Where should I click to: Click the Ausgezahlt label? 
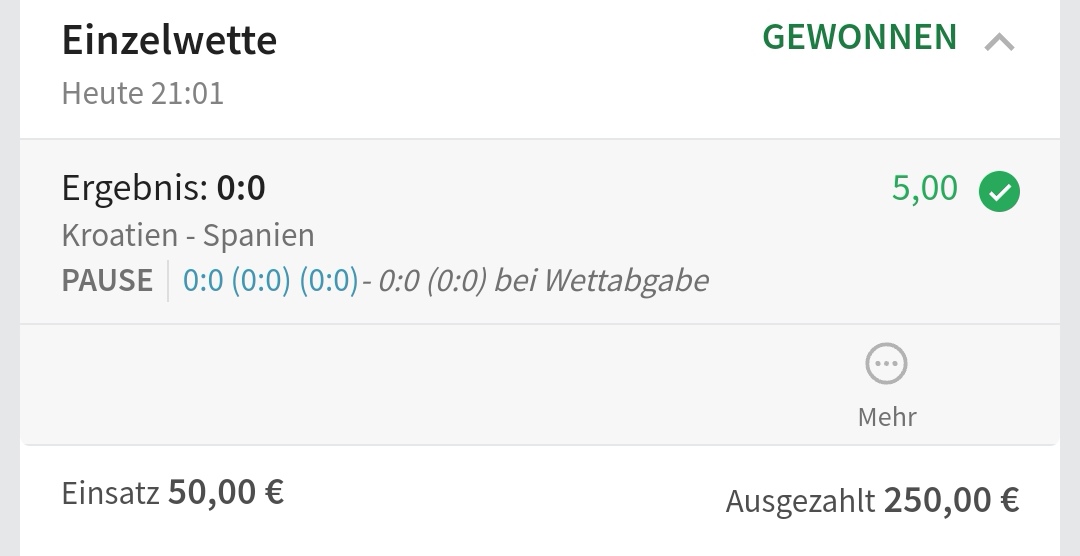pyautogui.click(x=800, y=500)
